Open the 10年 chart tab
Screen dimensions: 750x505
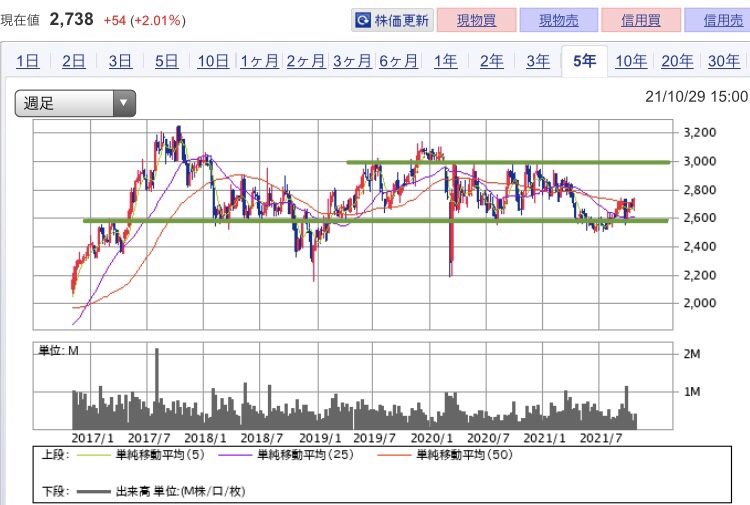[631, 61]
